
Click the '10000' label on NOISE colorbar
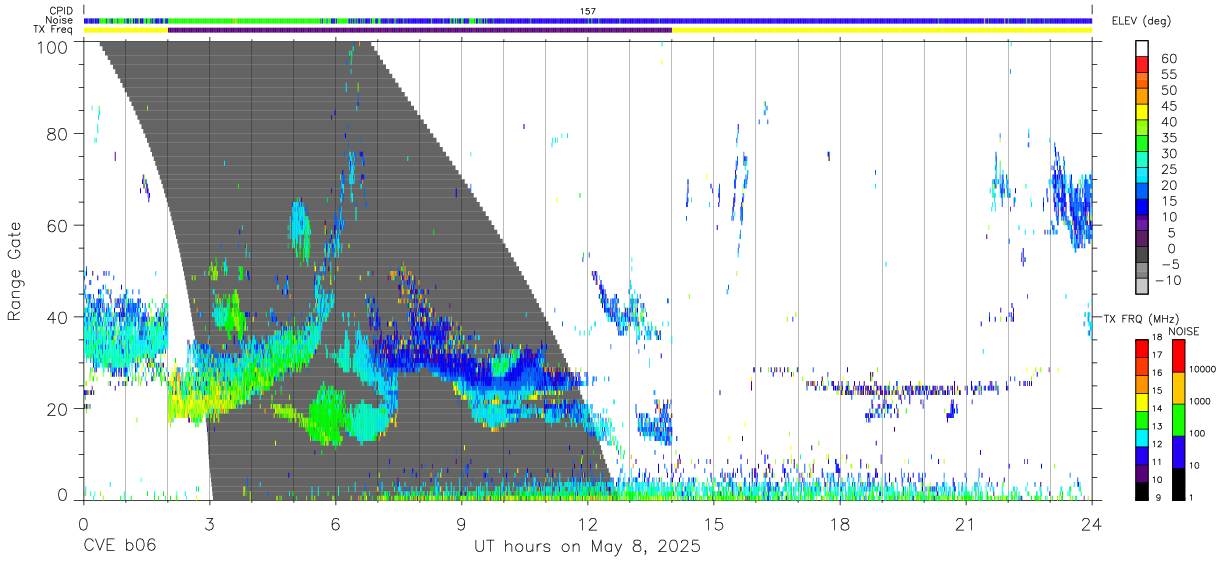pos(1204,370)
